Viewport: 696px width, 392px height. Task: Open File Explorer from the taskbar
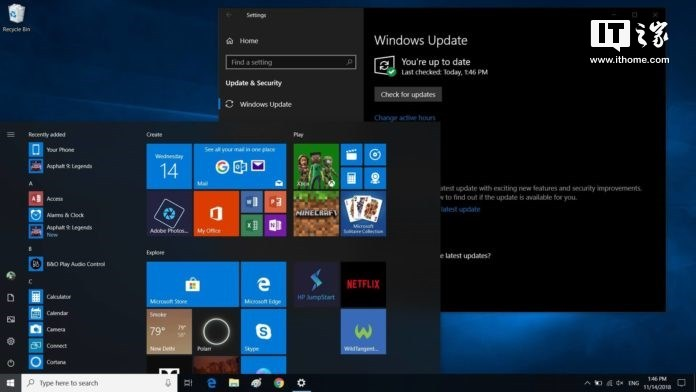click(x=234, y=383)
